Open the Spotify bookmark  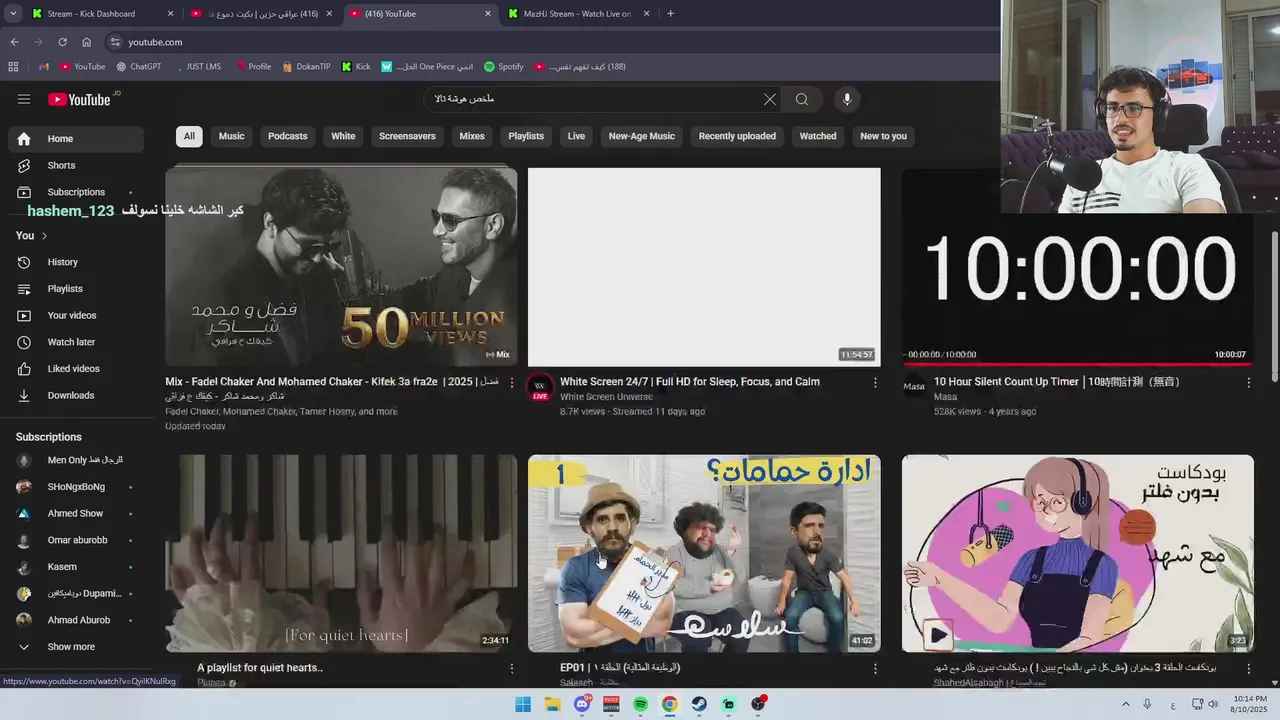tap(504, 67)
